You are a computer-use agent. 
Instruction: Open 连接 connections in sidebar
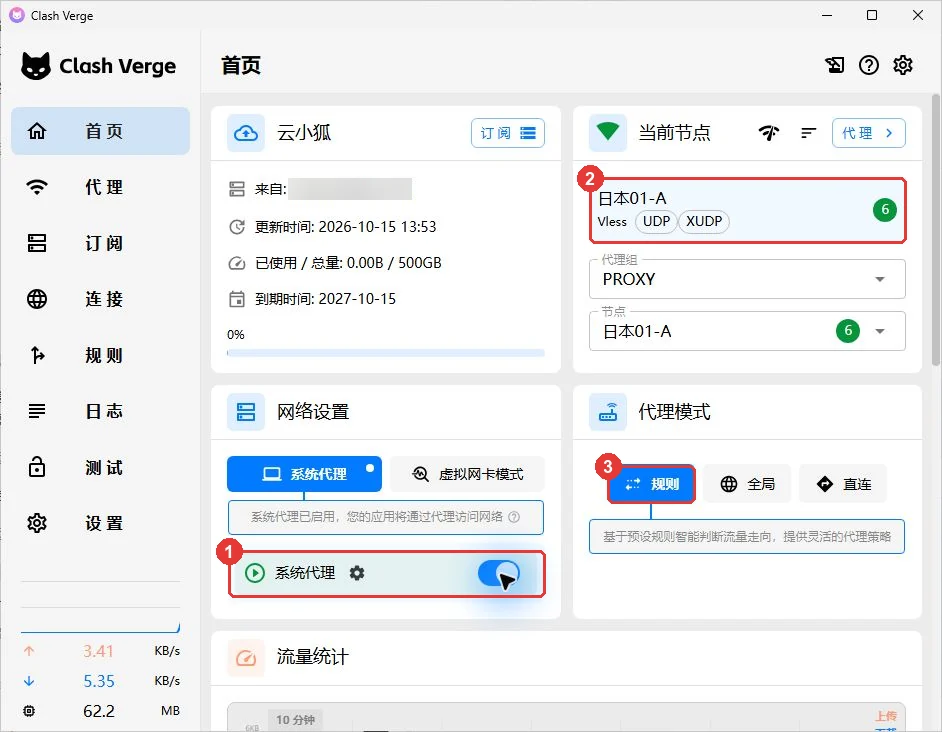click(100, 299)
